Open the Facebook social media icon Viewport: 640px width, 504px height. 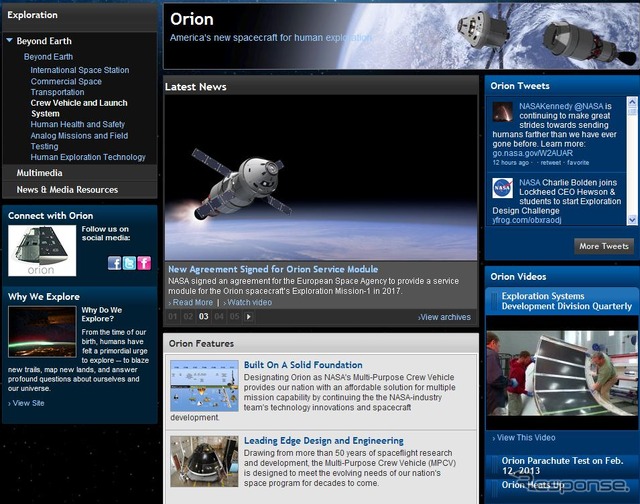pyautogui.click(x=114, y=263)
